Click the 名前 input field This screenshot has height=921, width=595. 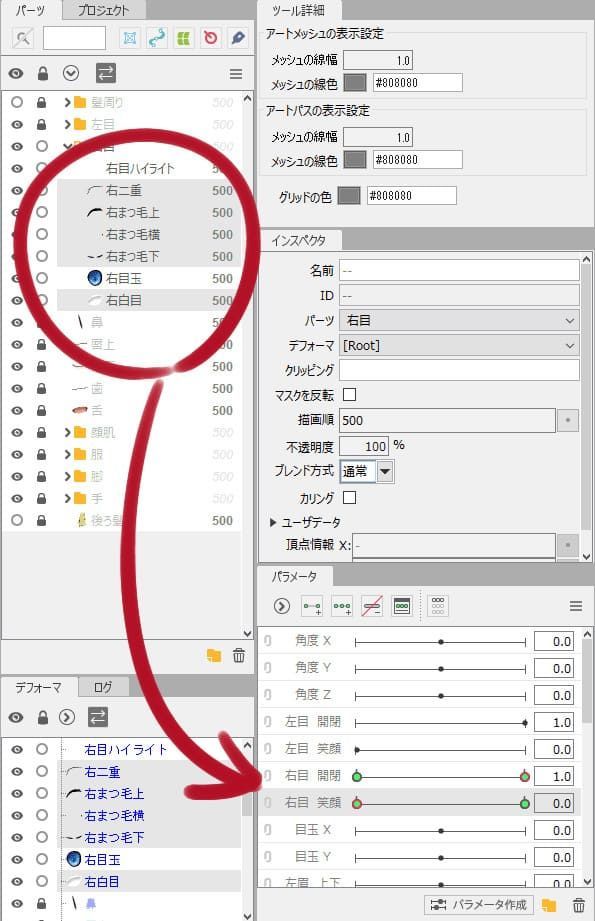coord(459,270)
